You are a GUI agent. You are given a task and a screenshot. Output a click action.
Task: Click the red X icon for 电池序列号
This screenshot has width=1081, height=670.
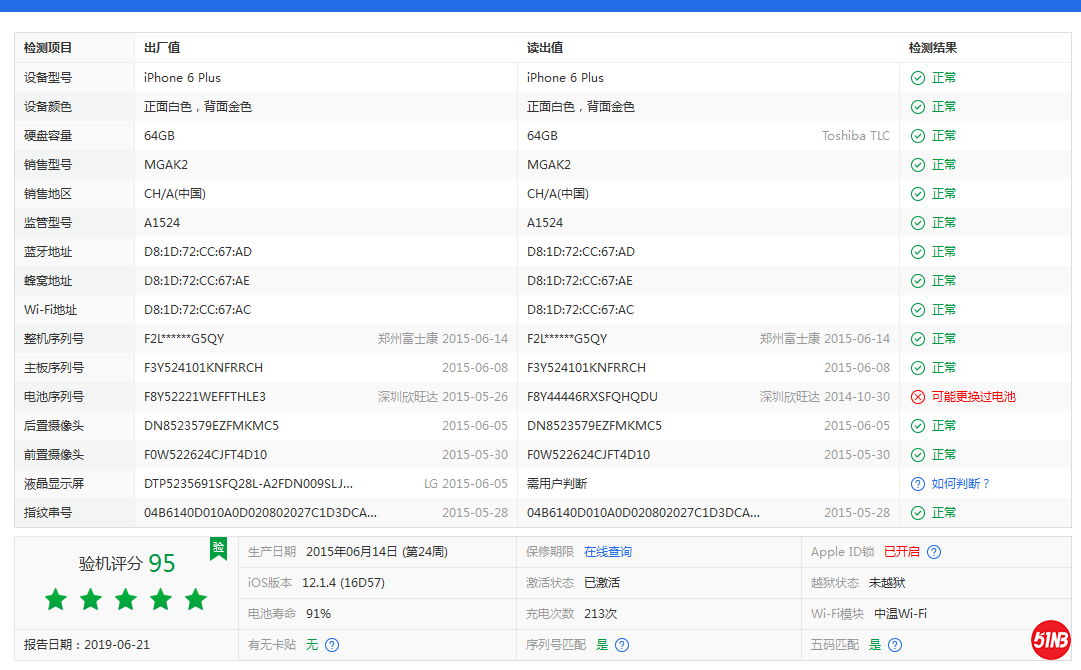pos(917,397)
